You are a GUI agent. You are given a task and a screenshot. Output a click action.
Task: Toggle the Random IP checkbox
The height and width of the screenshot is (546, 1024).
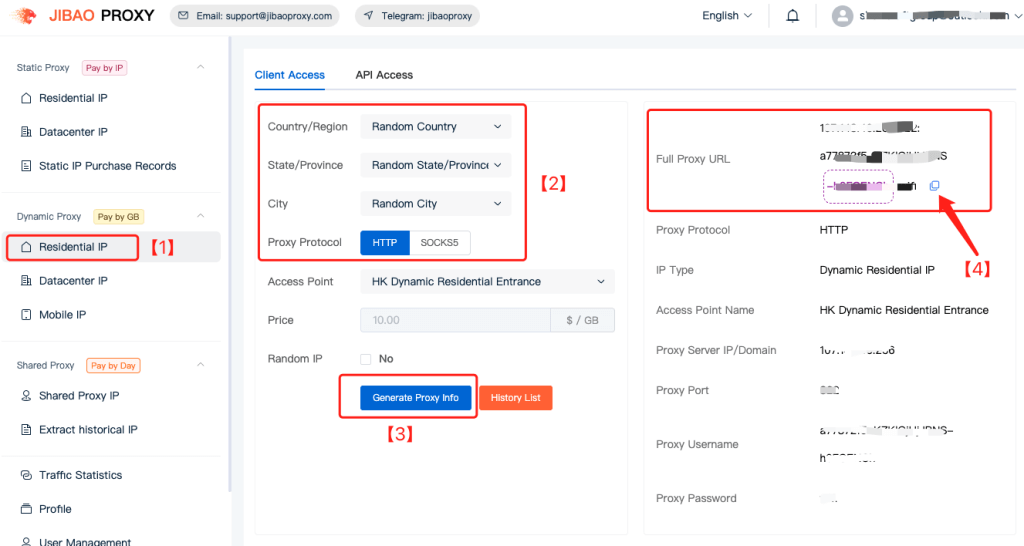pyautogui.click(x=365, y=359)
